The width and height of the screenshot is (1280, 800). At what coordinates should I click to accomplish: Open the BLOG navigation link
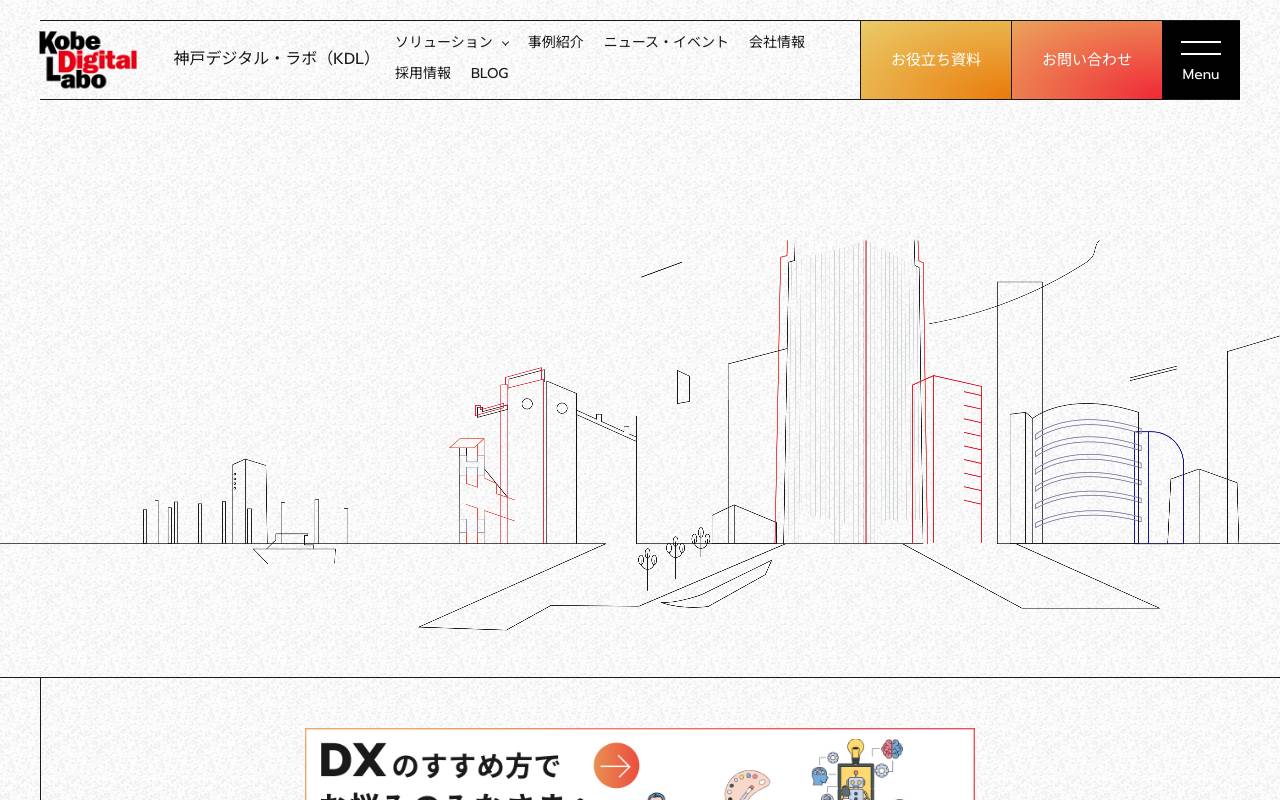coord(489,73)
